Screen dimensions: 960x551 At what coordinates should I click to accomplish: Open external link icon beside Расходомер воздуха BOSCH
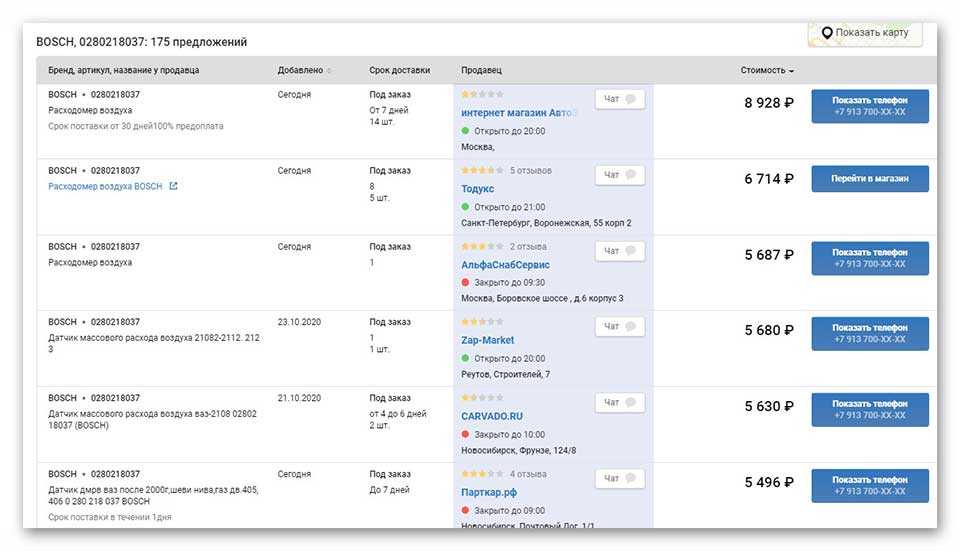coord(173,186)
